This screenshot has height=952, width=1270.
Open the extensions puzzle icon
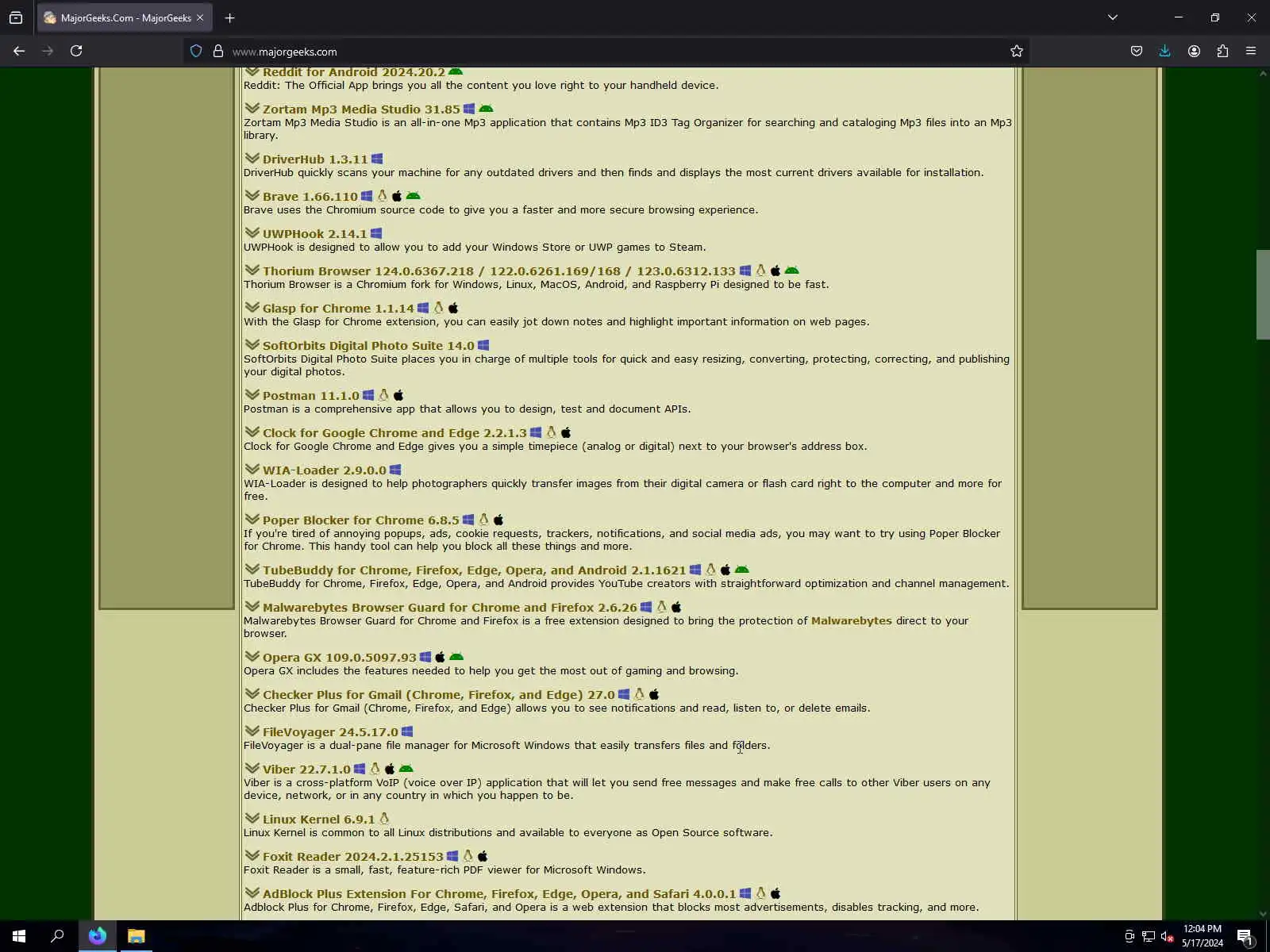click(x=1222, y=51)
